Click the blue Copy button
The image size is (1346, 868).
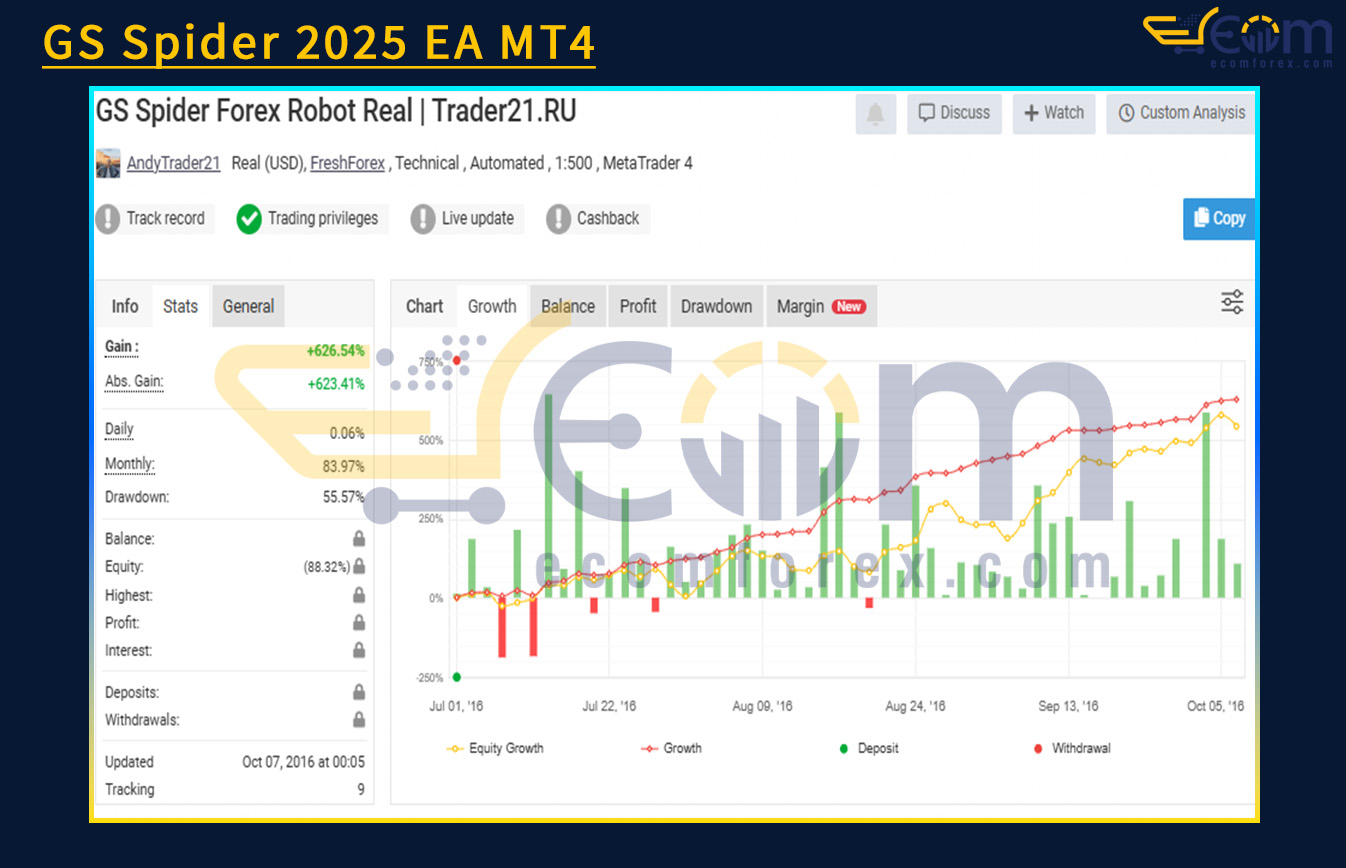[x=1219, y=219]
